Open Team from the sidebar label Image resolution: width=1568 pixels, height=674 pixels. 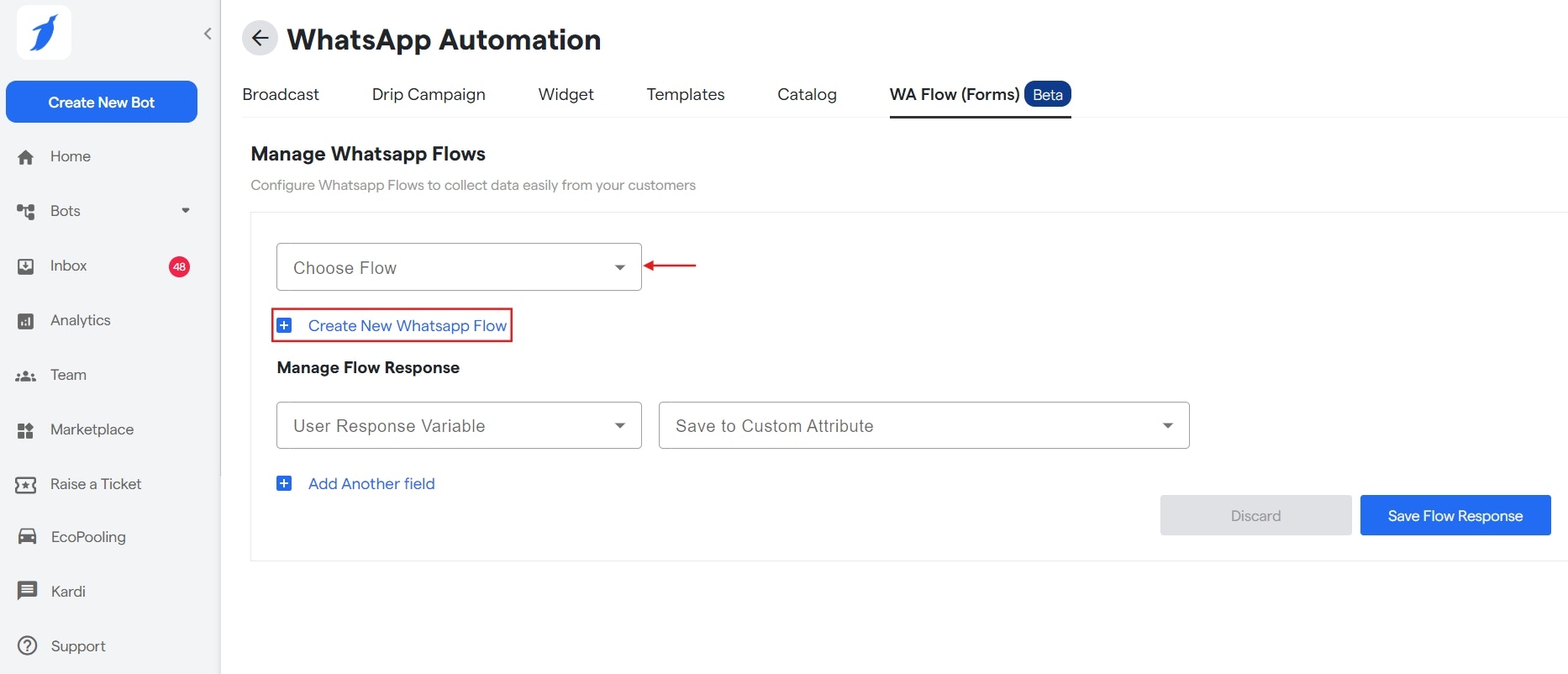68,375
